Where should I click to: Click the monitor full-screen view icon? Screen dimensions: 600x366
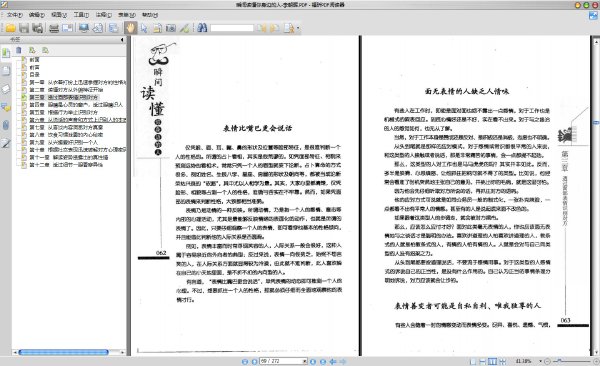tap(84, 28)
